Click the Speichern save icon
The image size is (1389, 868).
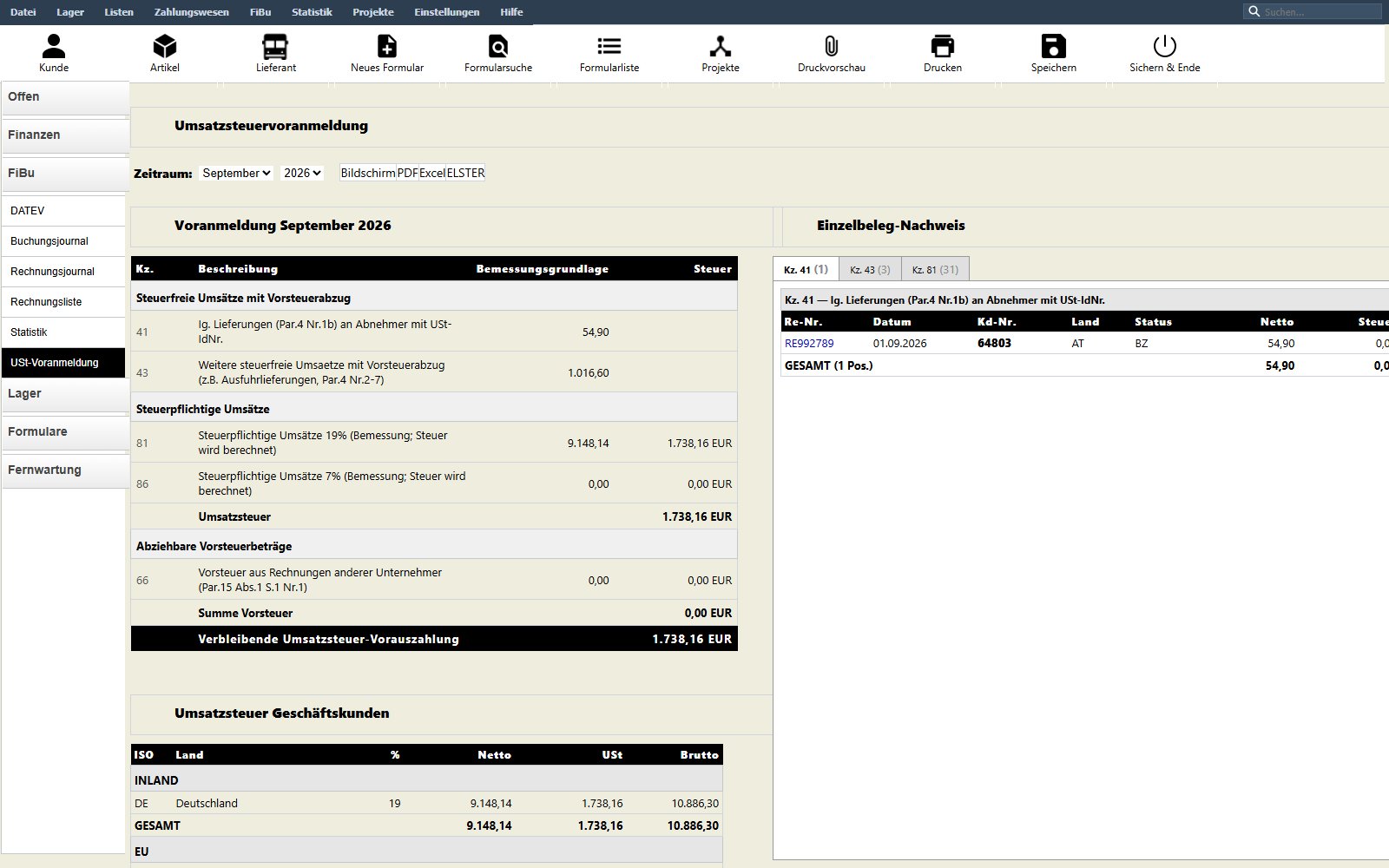pyautogui.click(x=1054, y=53)
